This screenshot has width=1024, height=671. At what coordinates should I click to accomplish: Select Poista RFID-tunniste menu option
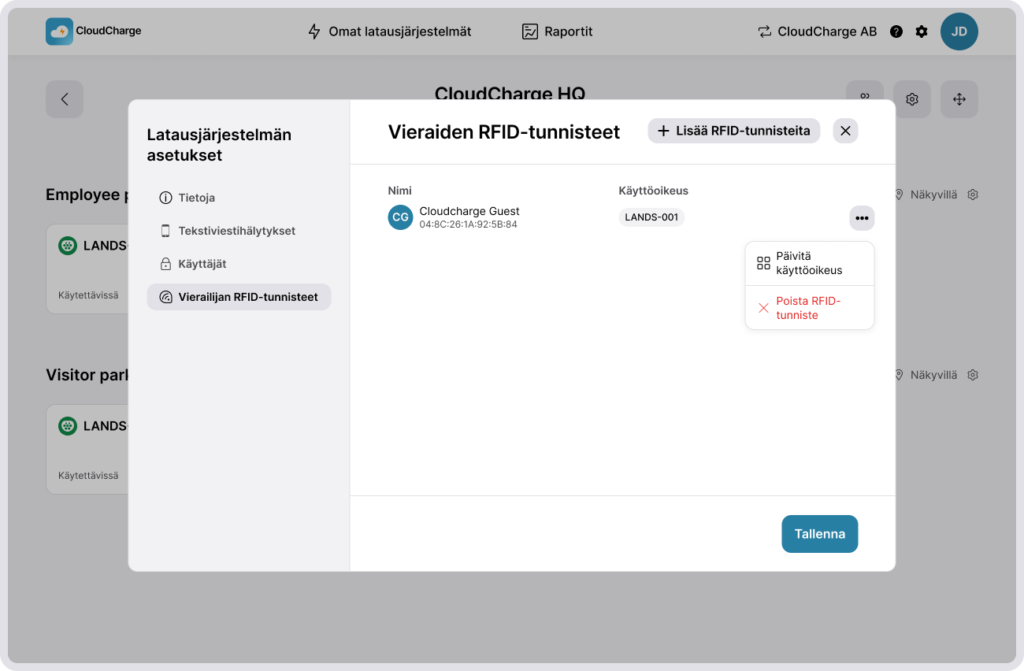click(x=809, y=308)
